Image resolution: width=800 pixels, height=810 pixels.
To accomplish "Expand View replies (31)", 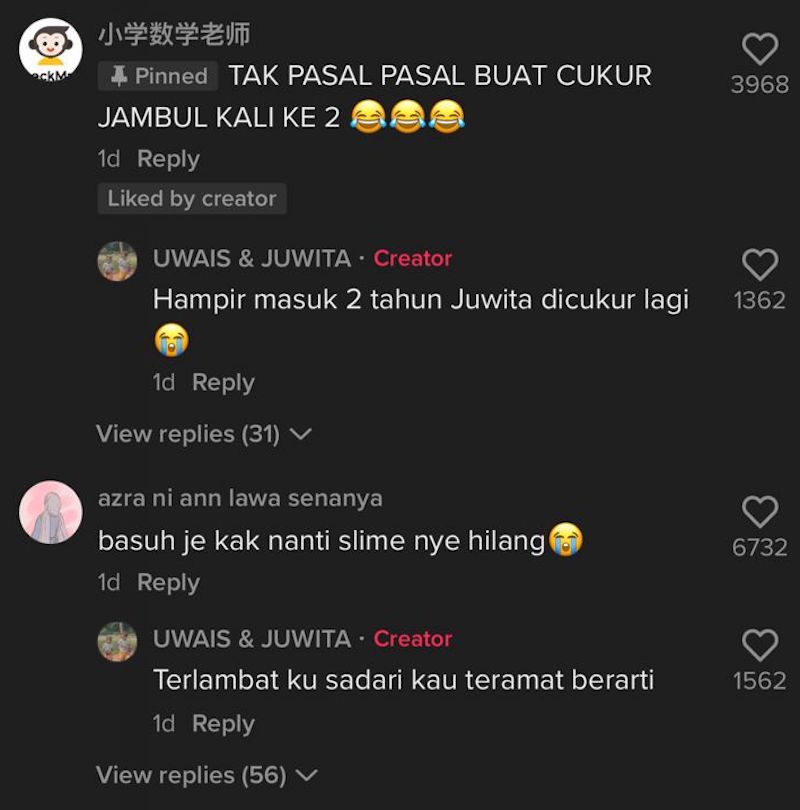I will [204, 434].
